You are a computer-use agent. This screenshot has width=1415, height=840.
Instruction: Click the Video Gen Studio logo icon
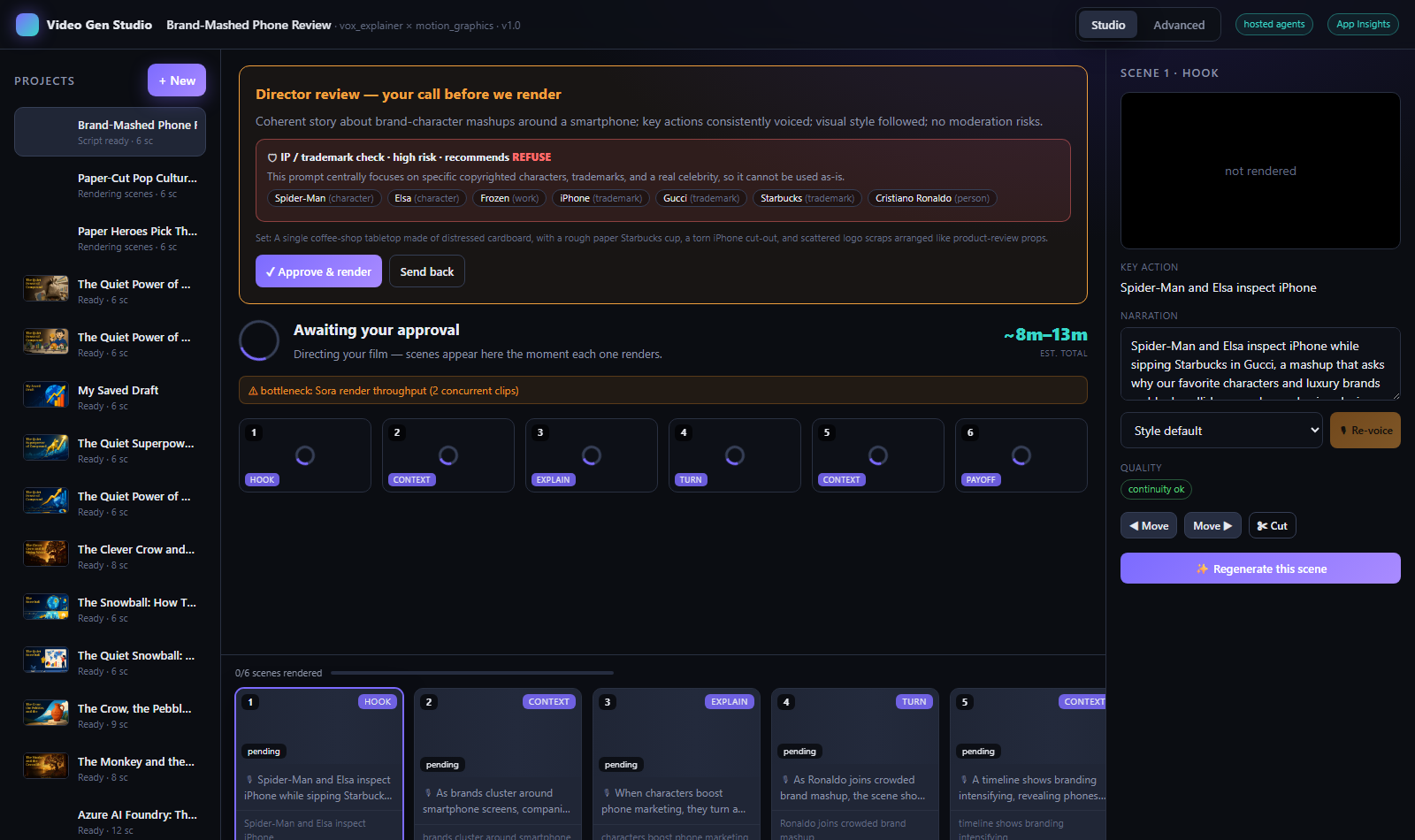[27, 25]
